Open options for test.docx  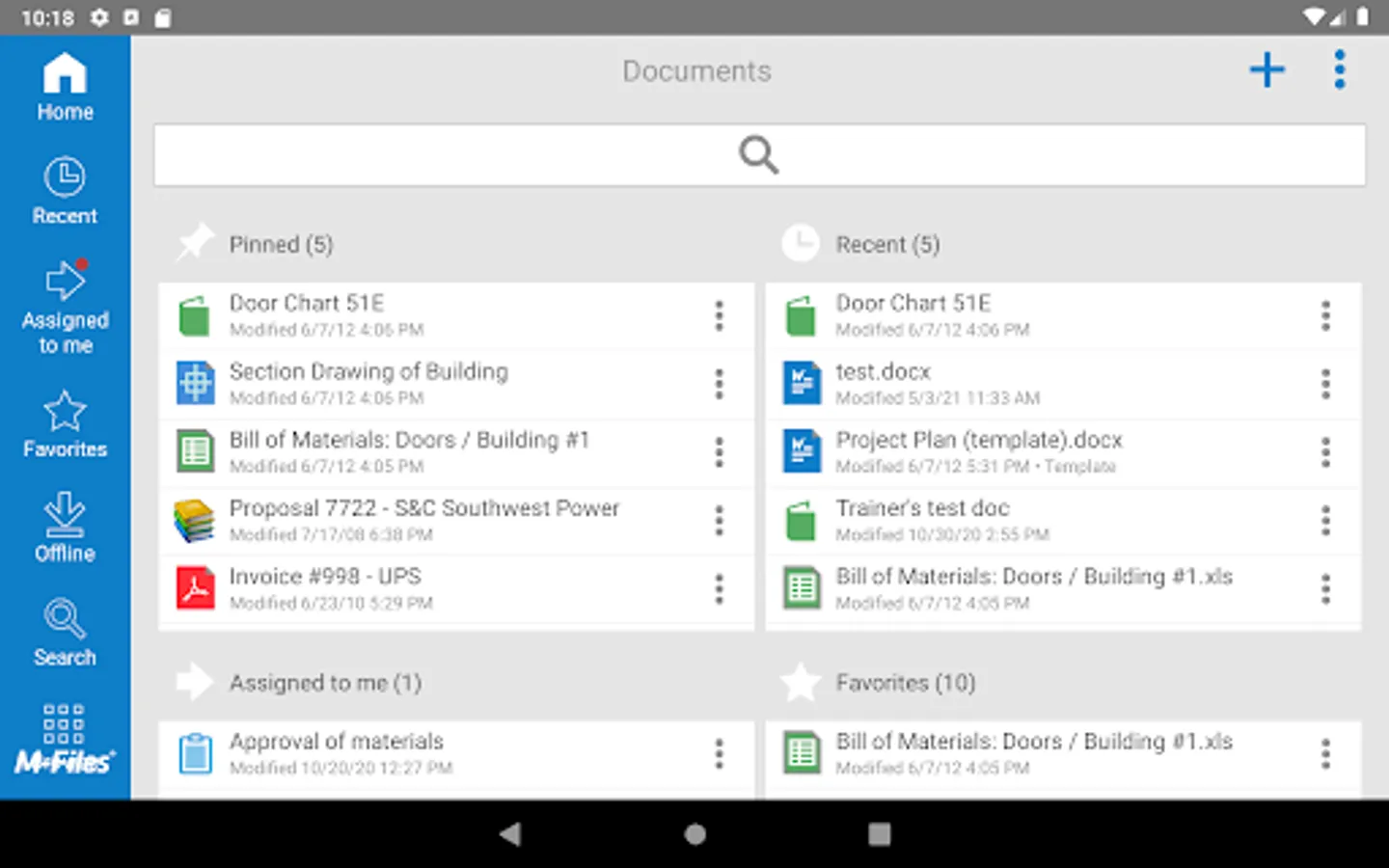tap(1325, 384)
